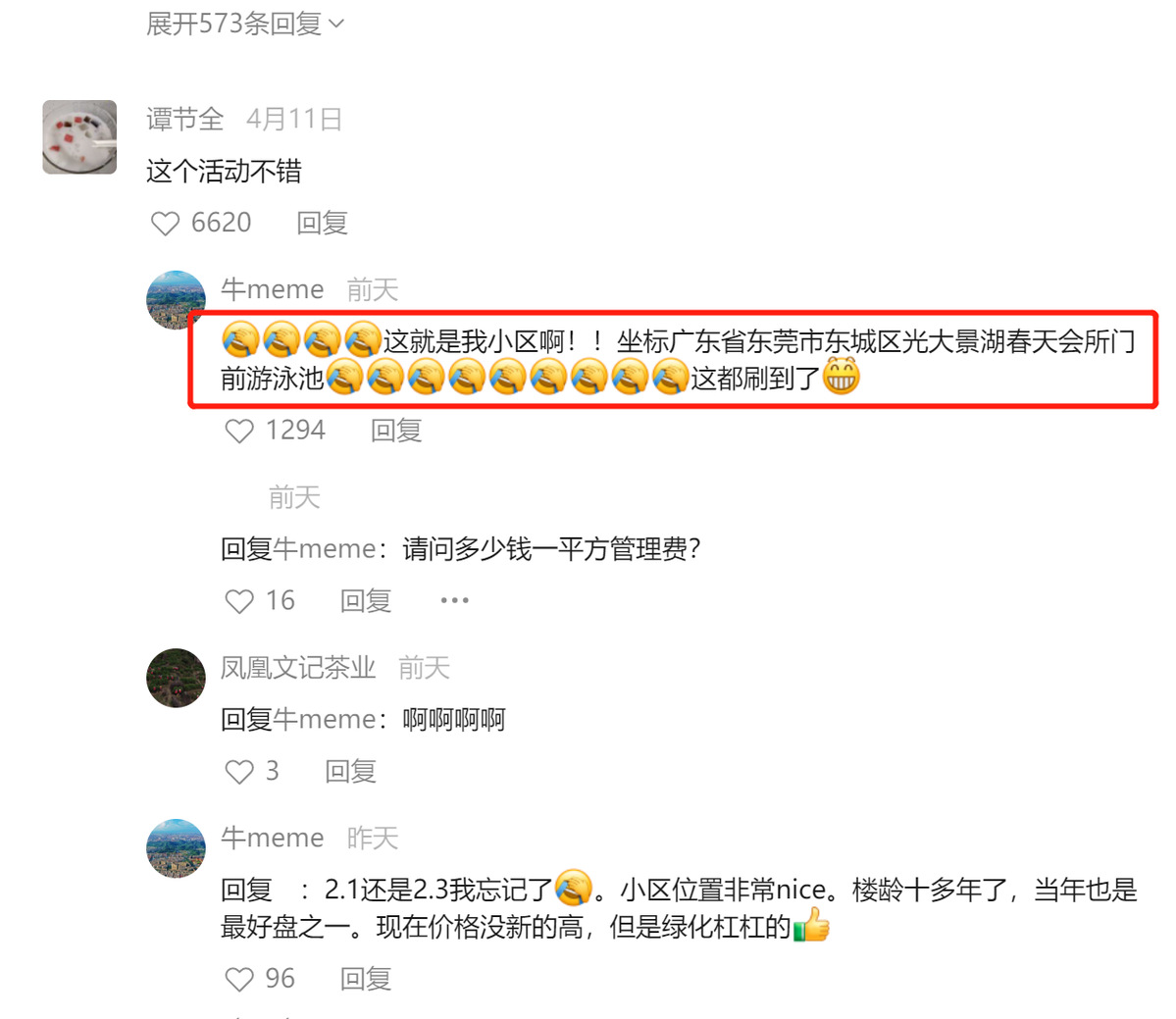This screenshot has height=1019, width=1176.
Task: Reply to 谭节全's comment
Action: click(323, 224)
